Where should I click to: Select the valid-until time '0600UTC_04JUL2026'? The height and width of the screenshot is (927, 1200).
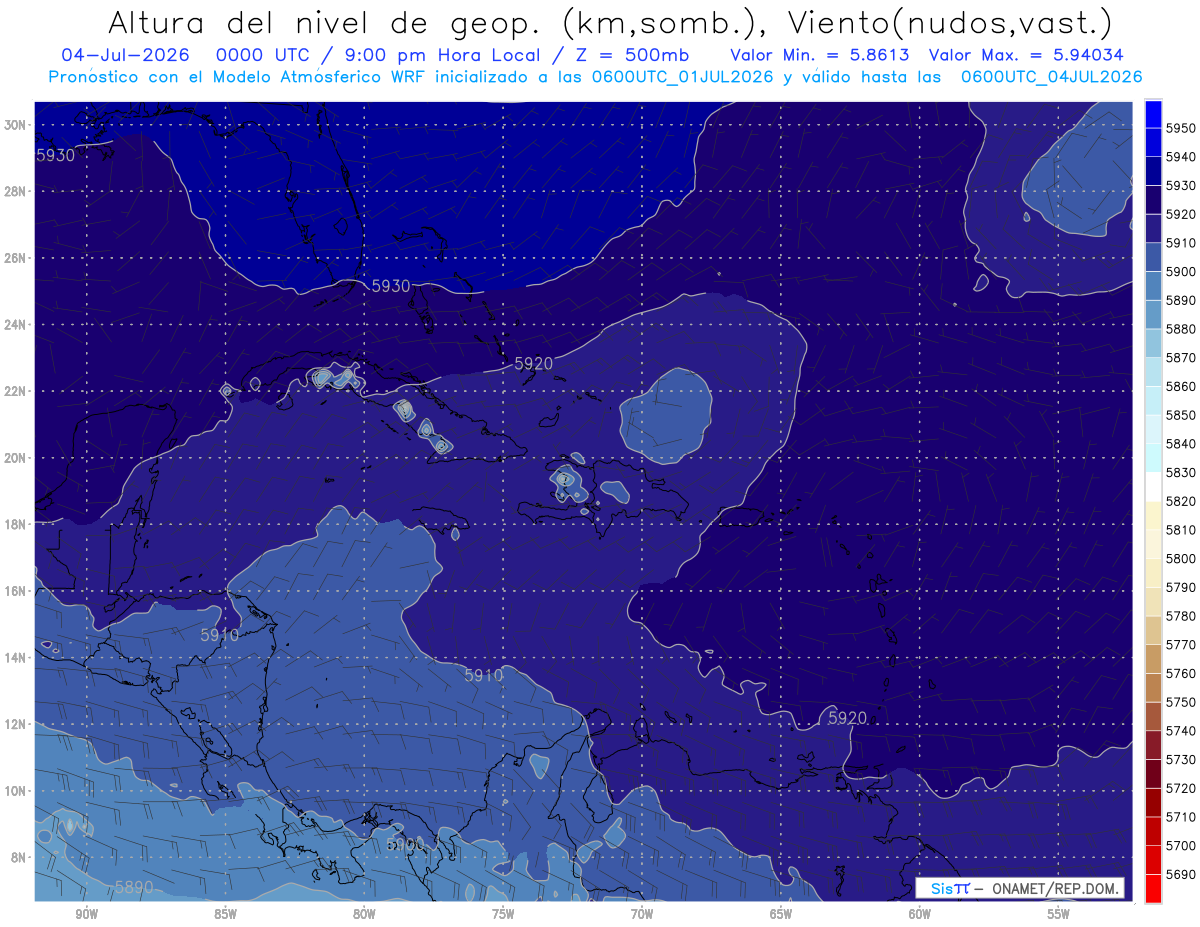1052,76
